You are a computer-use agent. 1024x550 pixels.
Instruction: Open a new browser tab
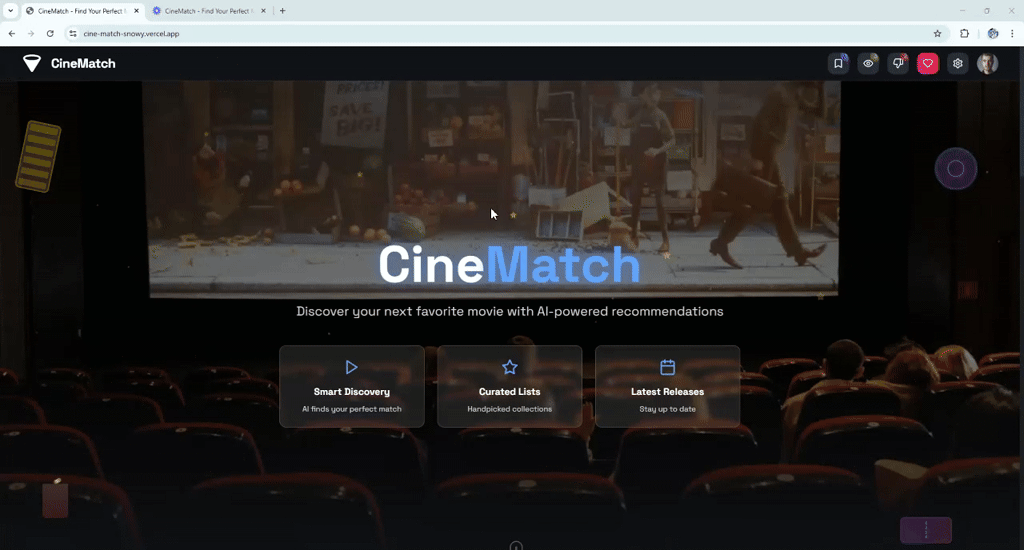[x=282, y=11]
